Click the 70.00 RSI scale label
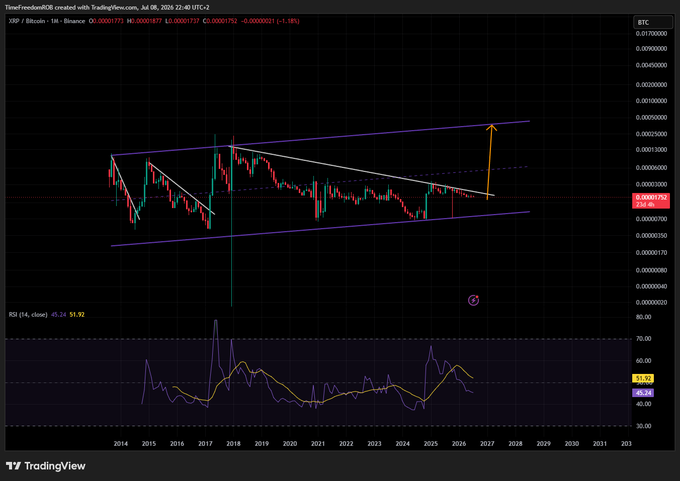 (644, 339)
